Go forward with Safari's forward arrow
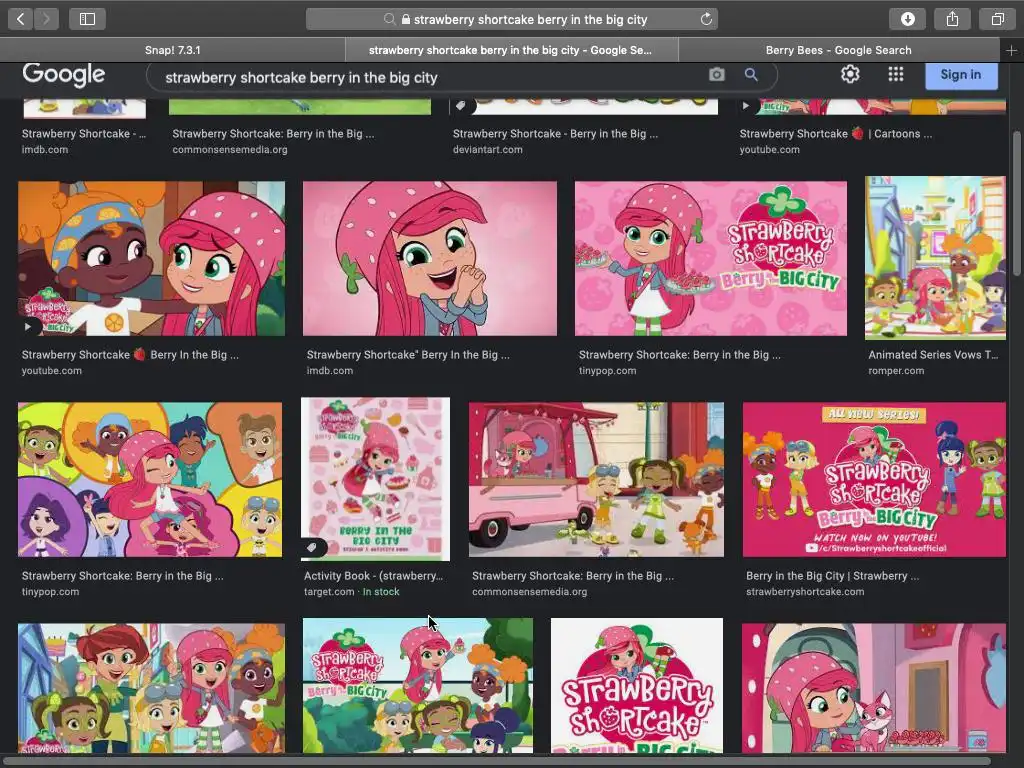This screenshot has height=768, width=1024. (x=46, y=19)
